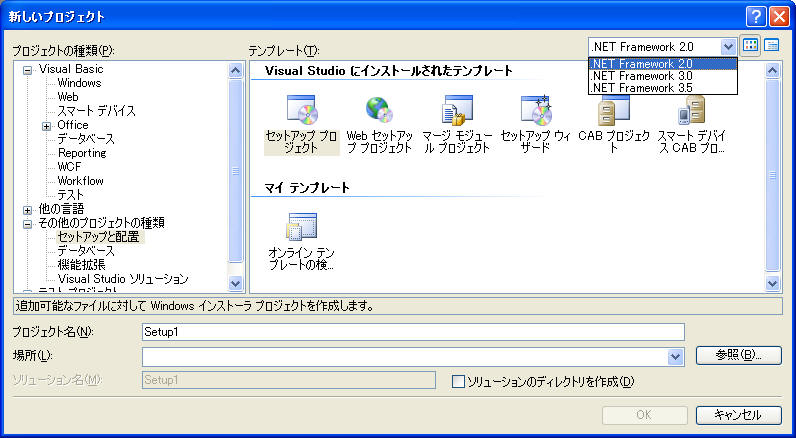796x438 pixels.
Task: Switch templates to small icons view
Action: point(772,46)
